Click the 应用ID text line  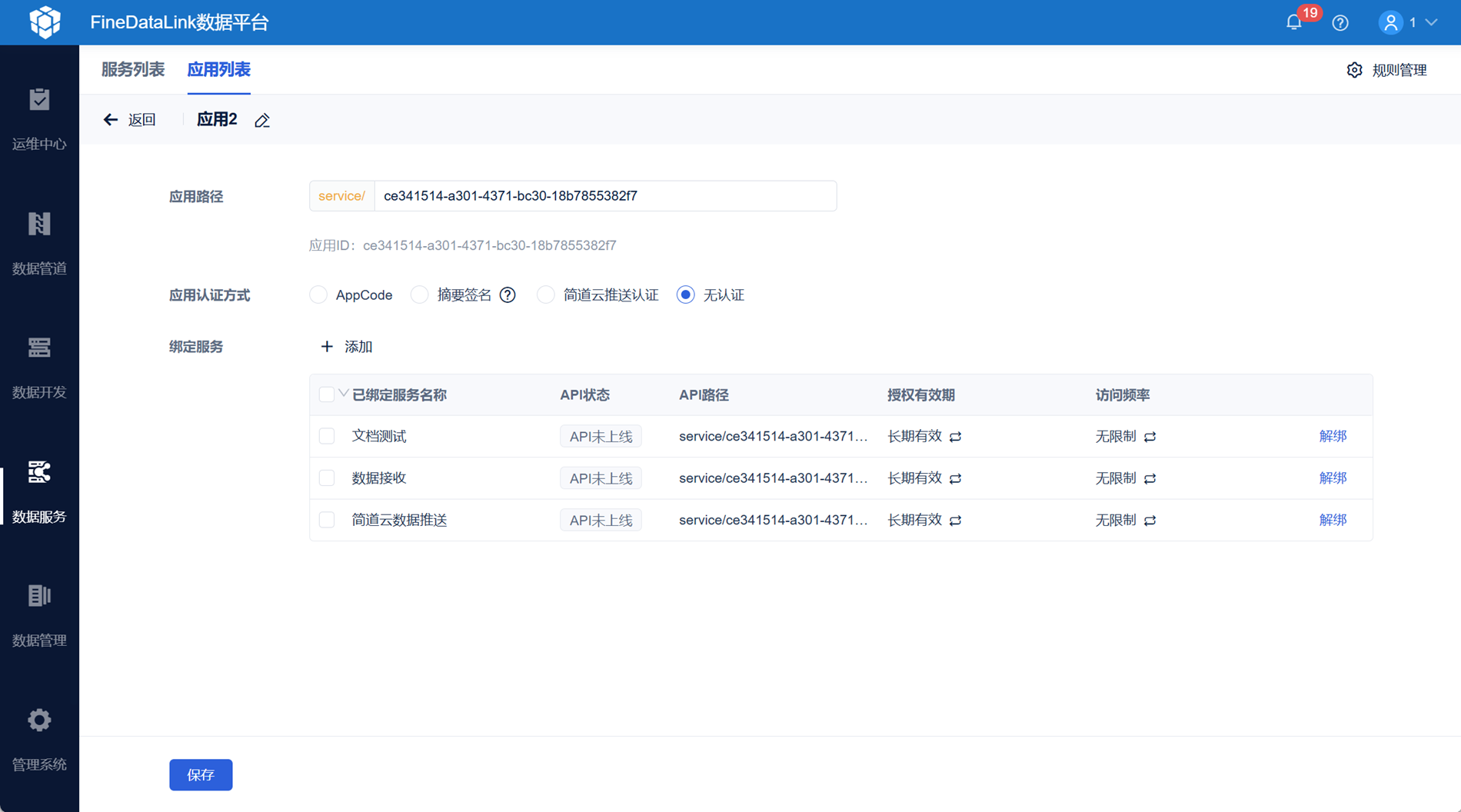pyautogui.click(x=463, y=246)
